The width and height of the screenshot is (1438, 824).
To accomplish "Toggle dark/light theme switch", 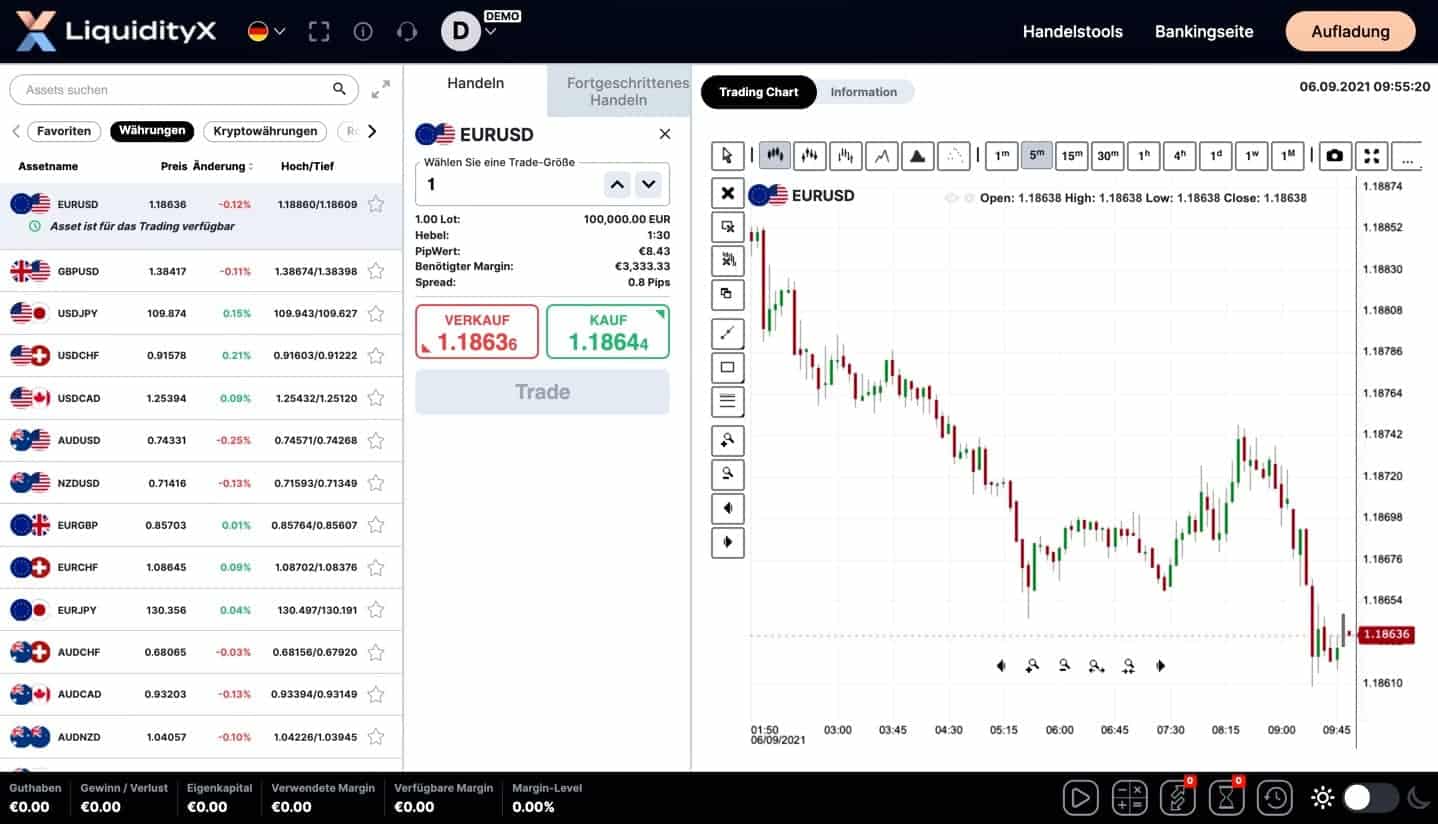I will (x=1370, y=798).
